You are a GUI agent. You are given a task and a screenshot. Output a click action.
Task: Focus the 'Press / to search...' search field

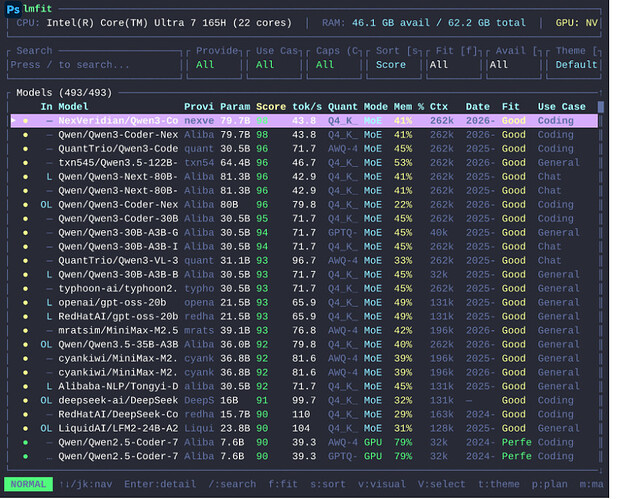pyautogui.click(x=94, y=65)
